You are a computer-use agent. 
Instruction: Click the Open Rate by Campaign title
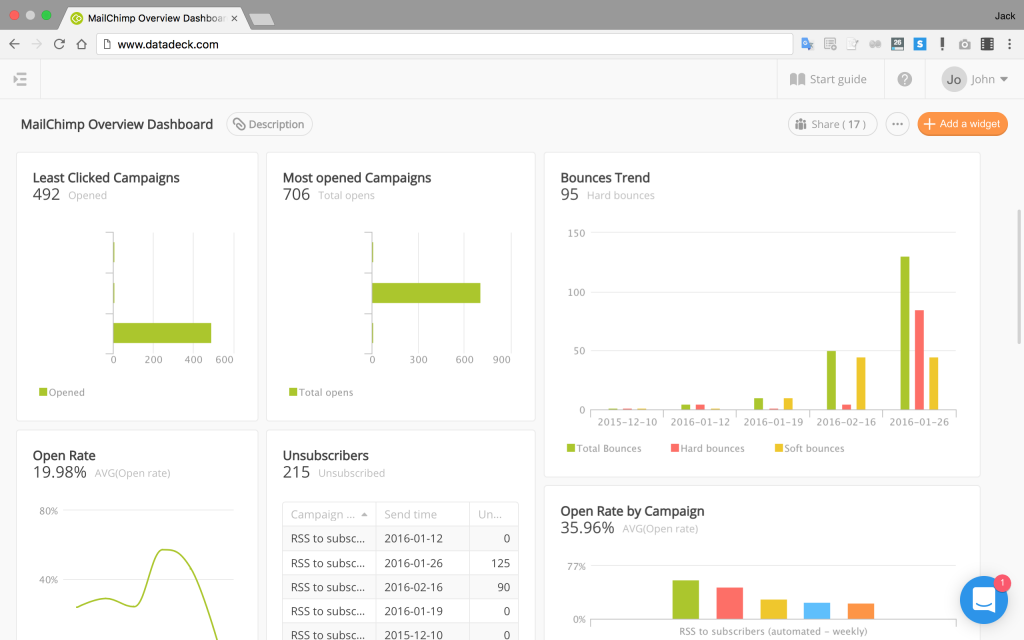click(632, 511)
